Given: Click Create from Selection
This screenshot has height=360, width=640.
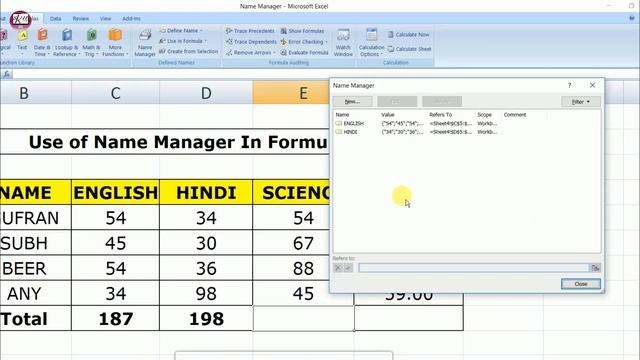Looking at the screenshot, I should click(189, 51).
